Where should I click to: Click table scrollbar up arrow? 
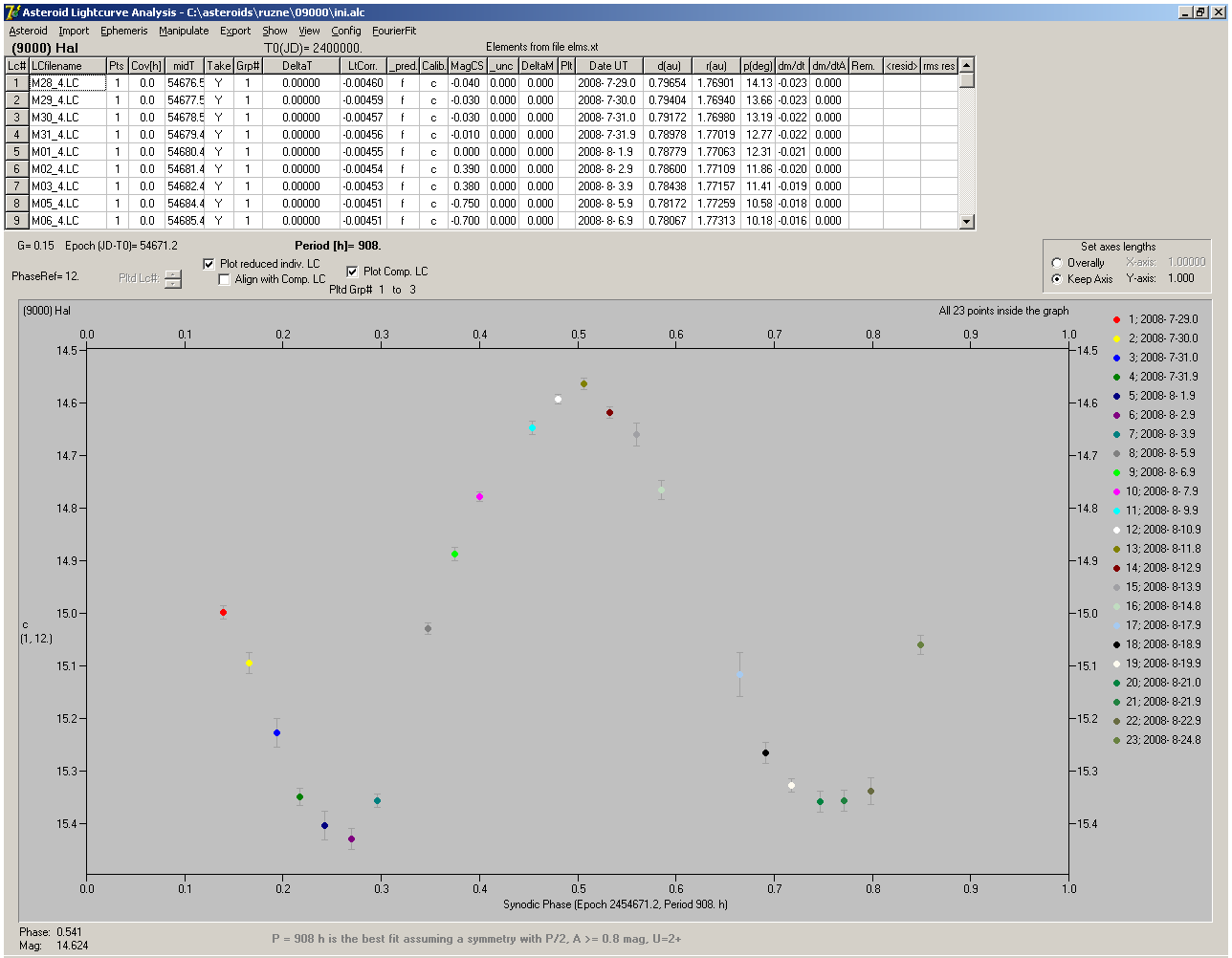(966, 65)
